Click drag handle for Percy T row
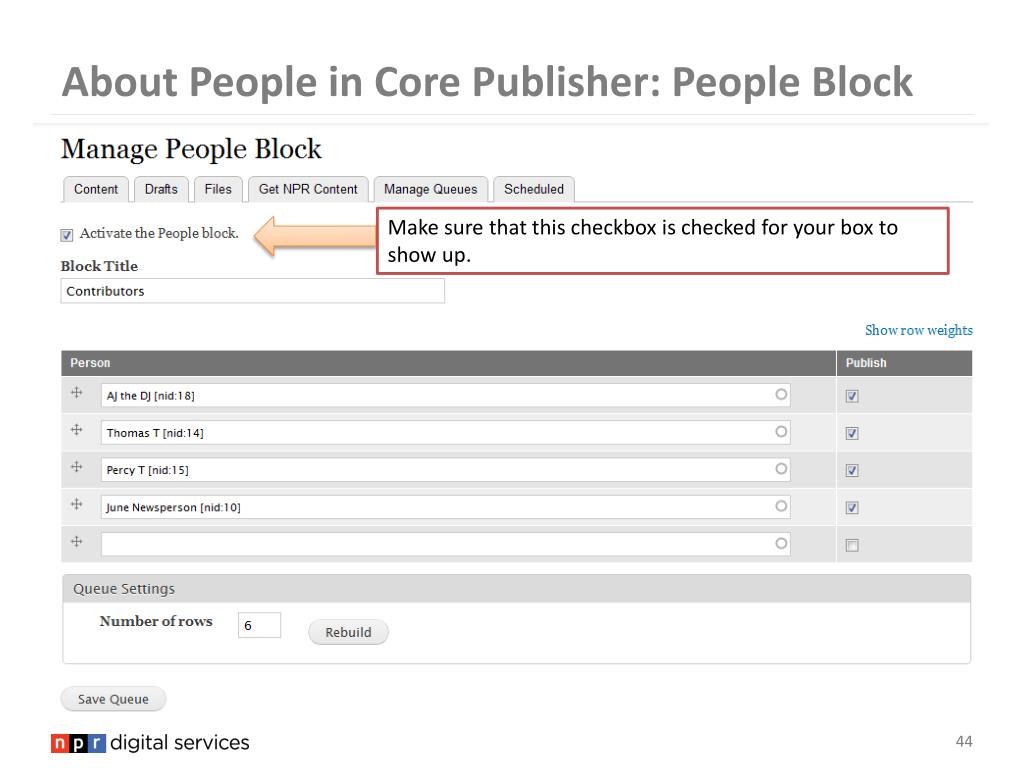Image resolution: width=1024 pixels, height=768 pixels. 76,467
